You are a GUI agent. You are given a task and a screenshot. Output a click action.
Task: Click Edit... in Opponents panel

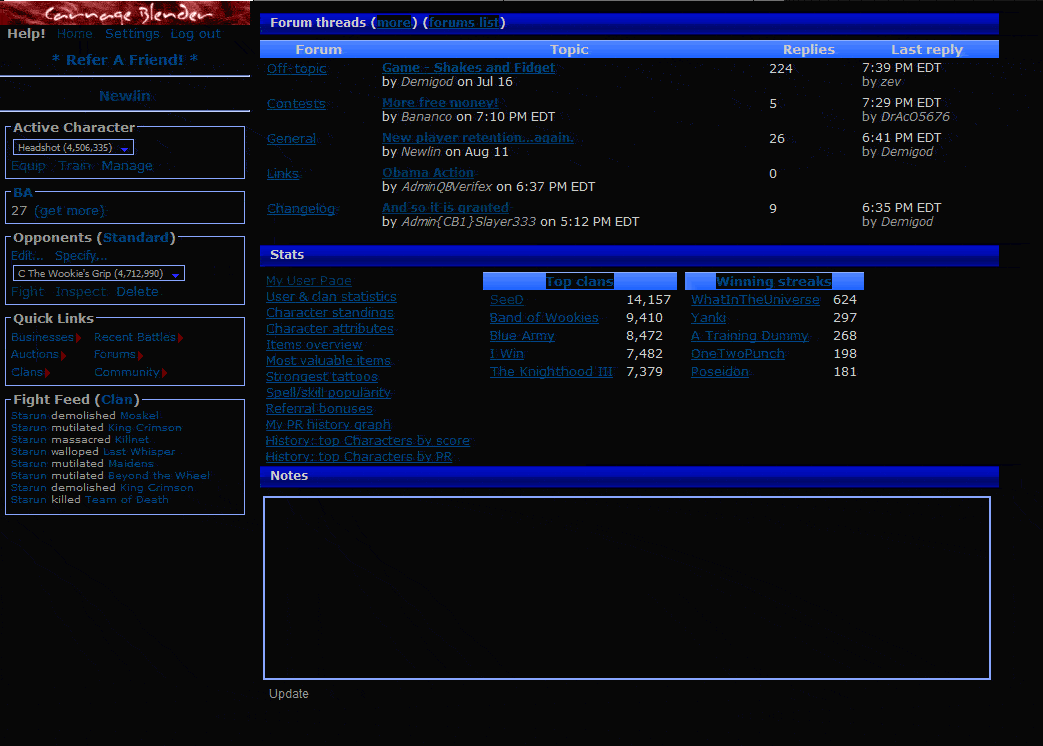(27, 255)
